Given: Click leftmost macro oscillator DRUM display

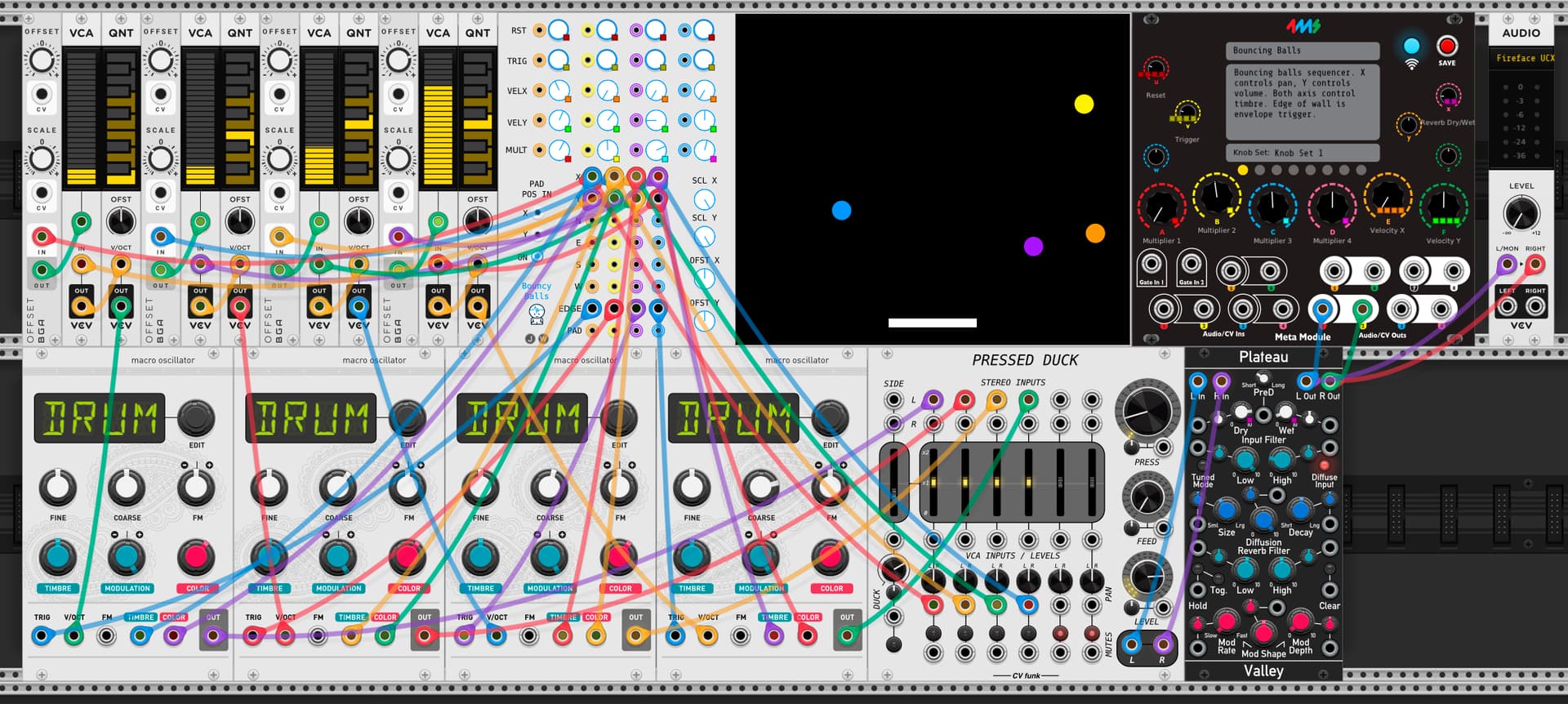Looking at the screenshot, I should coord(100,418).
